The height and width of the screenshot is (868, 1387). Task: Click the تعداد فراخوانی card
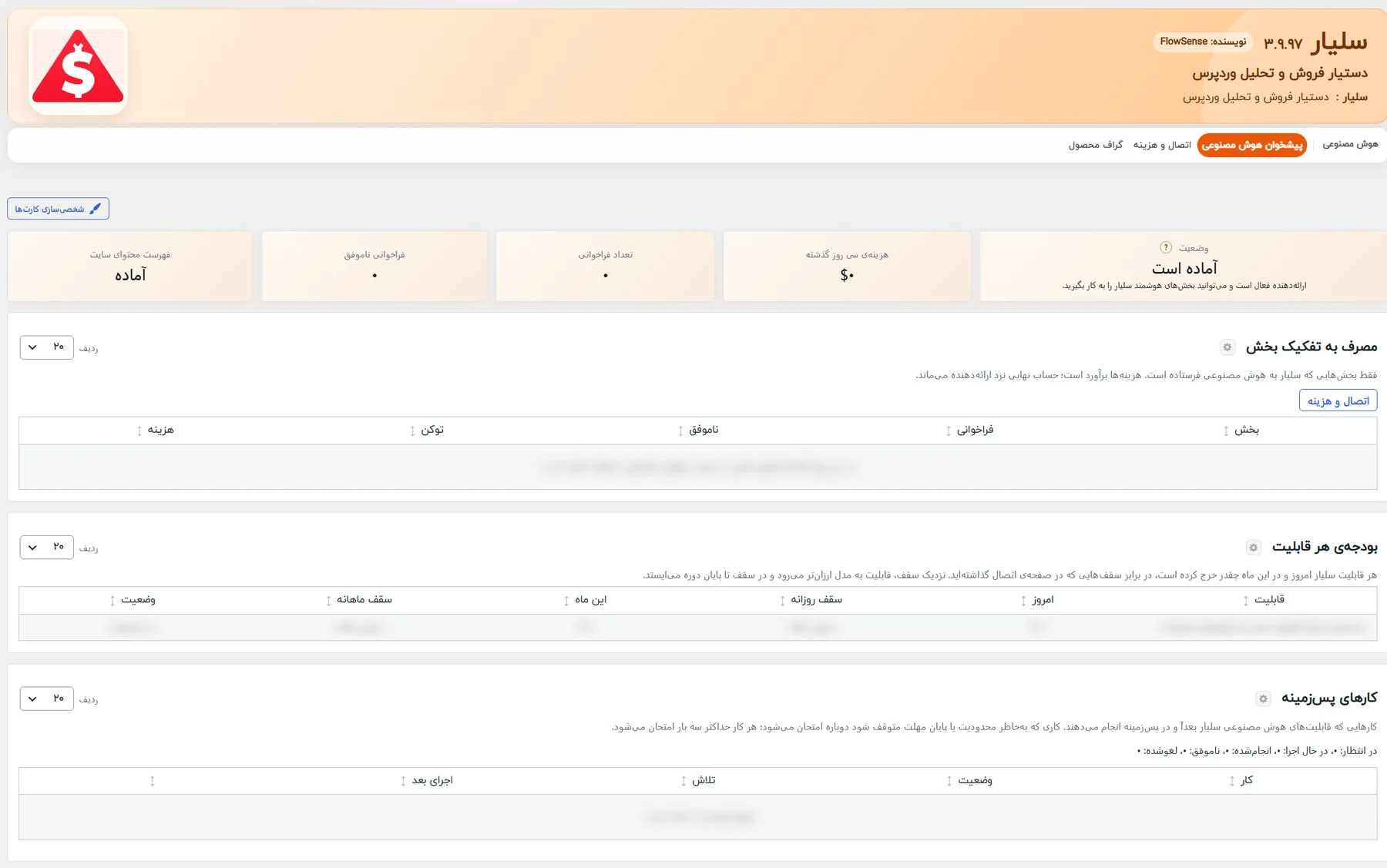coord(606,266)
